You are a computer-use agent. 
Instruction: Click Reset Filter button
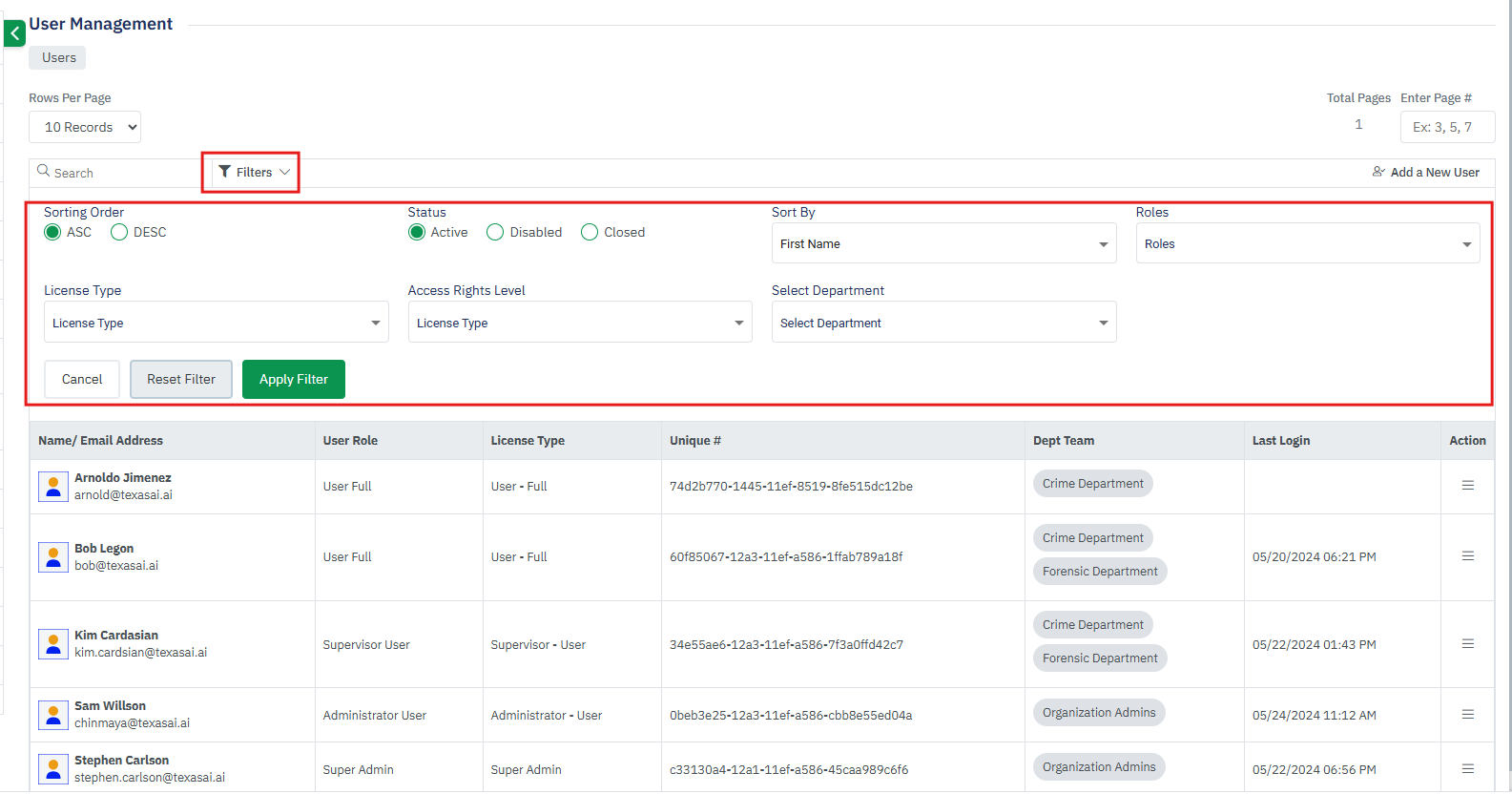pos(181,379)
